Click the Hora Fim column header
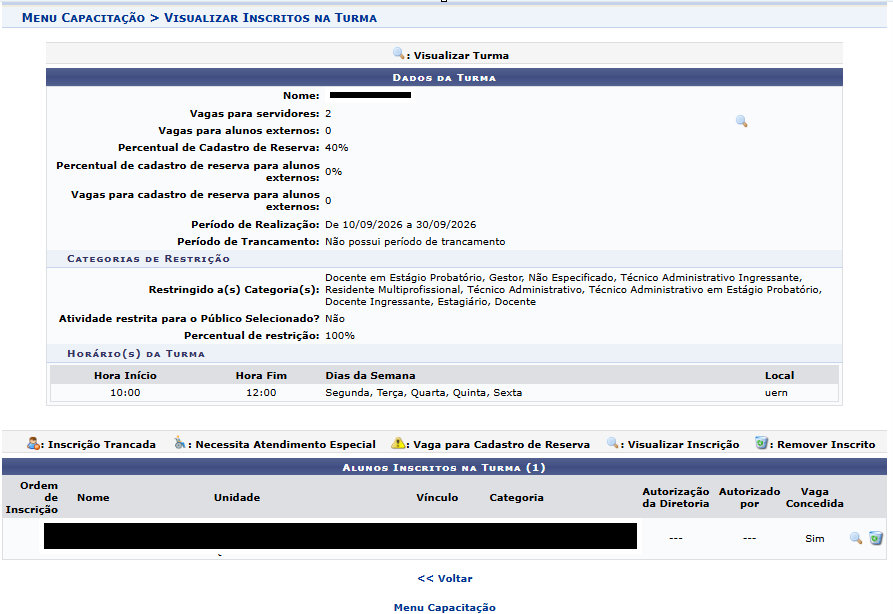Screen dimensions: 893x614 pos(261,376)
